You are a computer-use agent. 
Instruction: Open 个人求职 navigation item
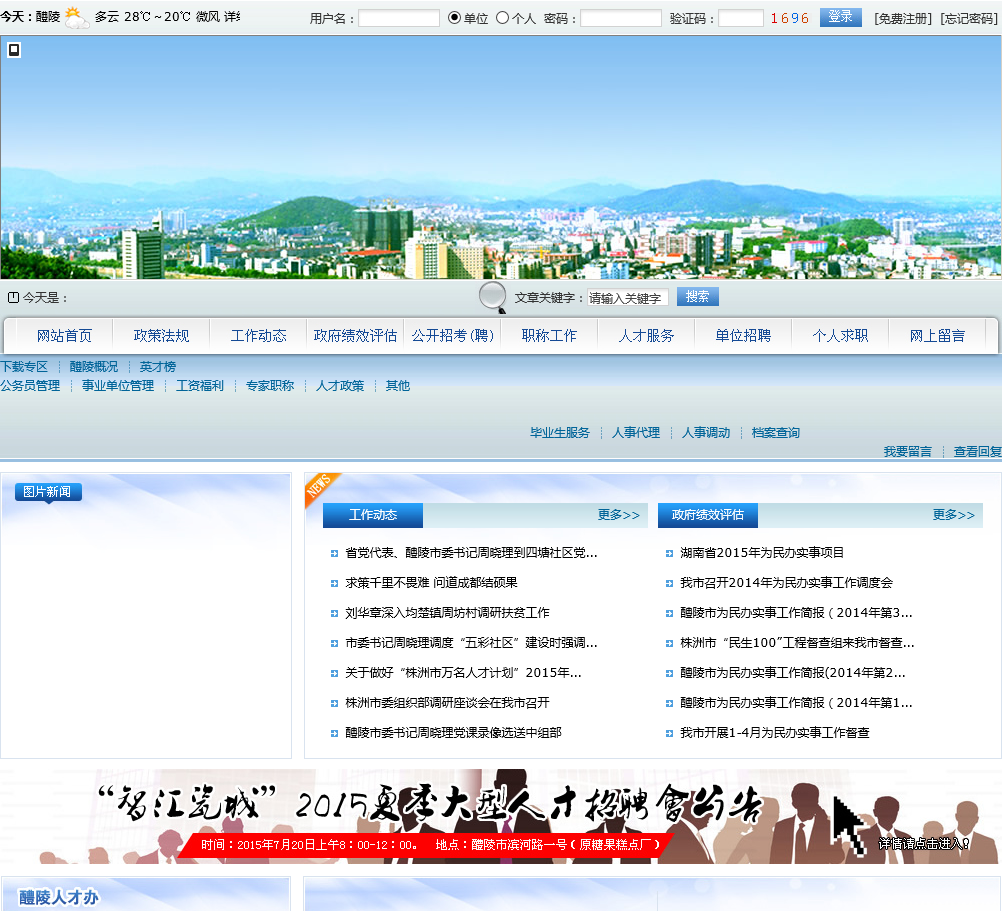pos(840,335)
